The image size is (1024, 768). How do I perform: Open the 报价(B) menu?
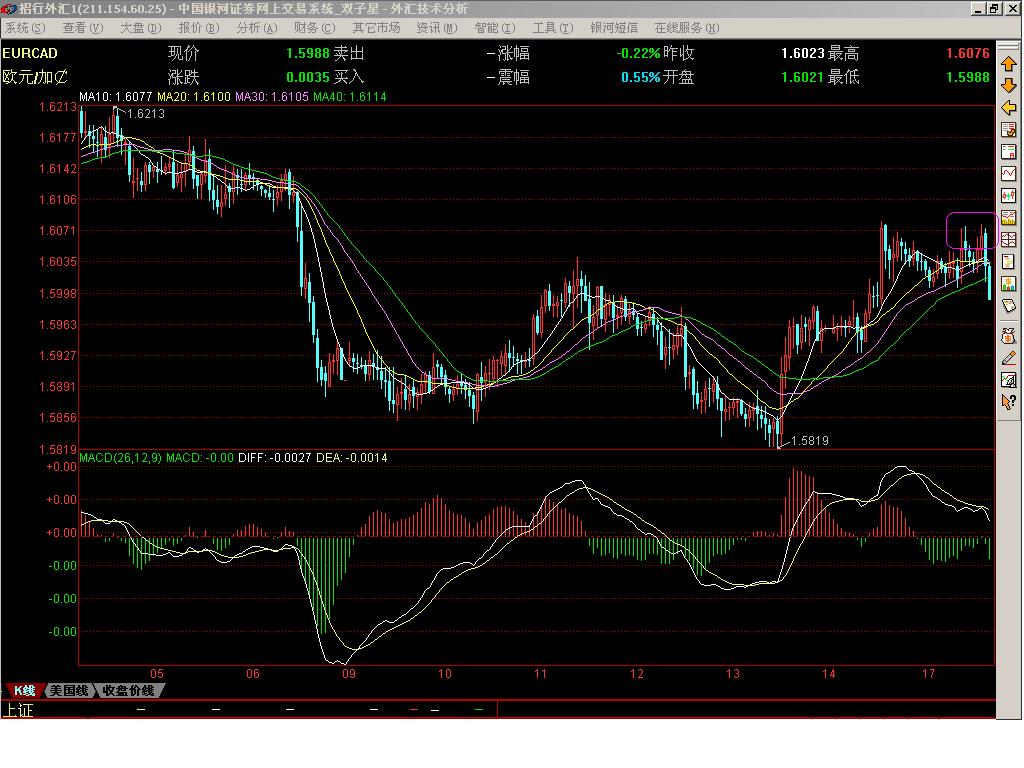[199, 28]
